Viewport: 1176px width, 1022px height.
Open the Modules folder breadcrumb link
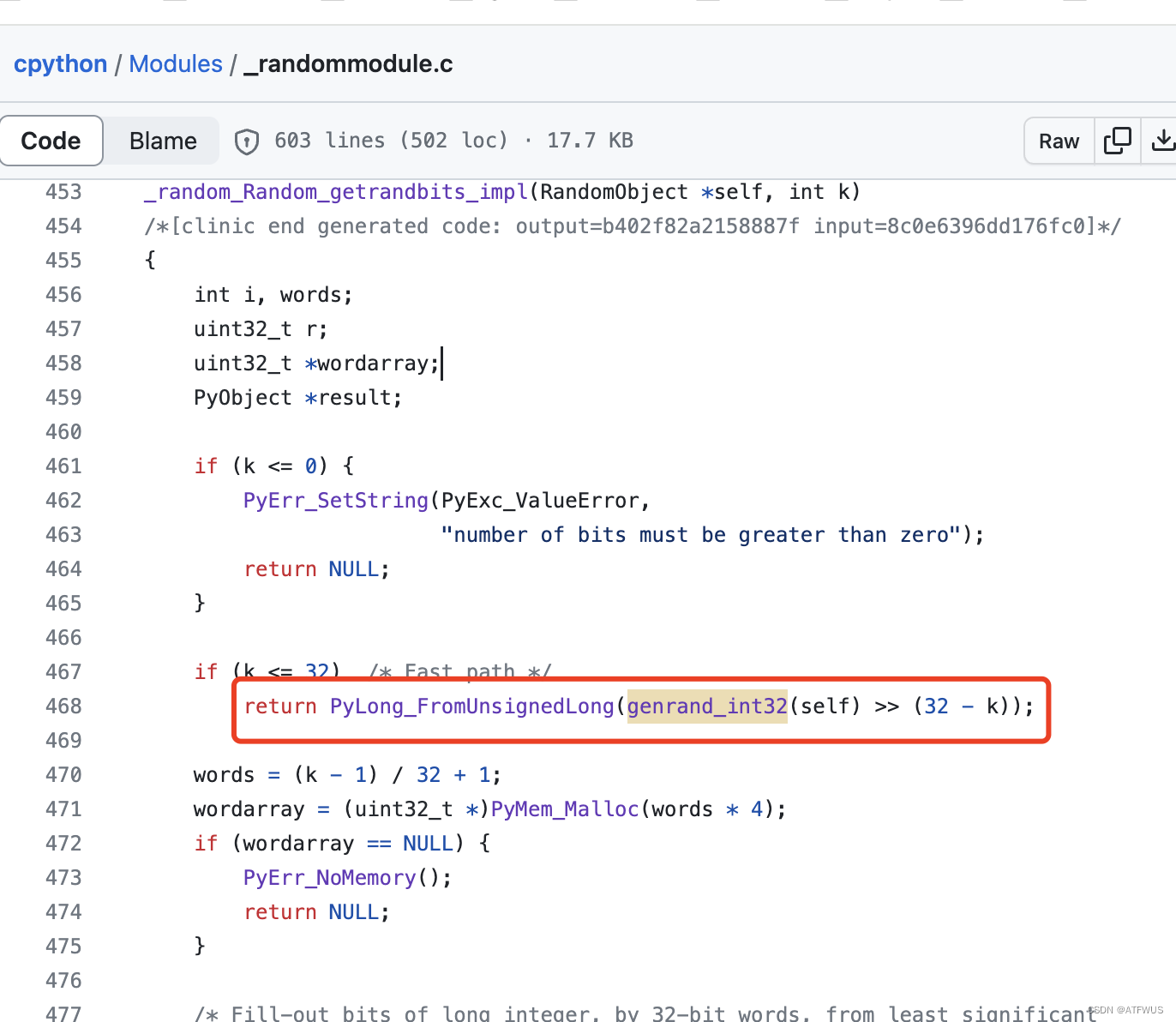(x=176, y=64)
